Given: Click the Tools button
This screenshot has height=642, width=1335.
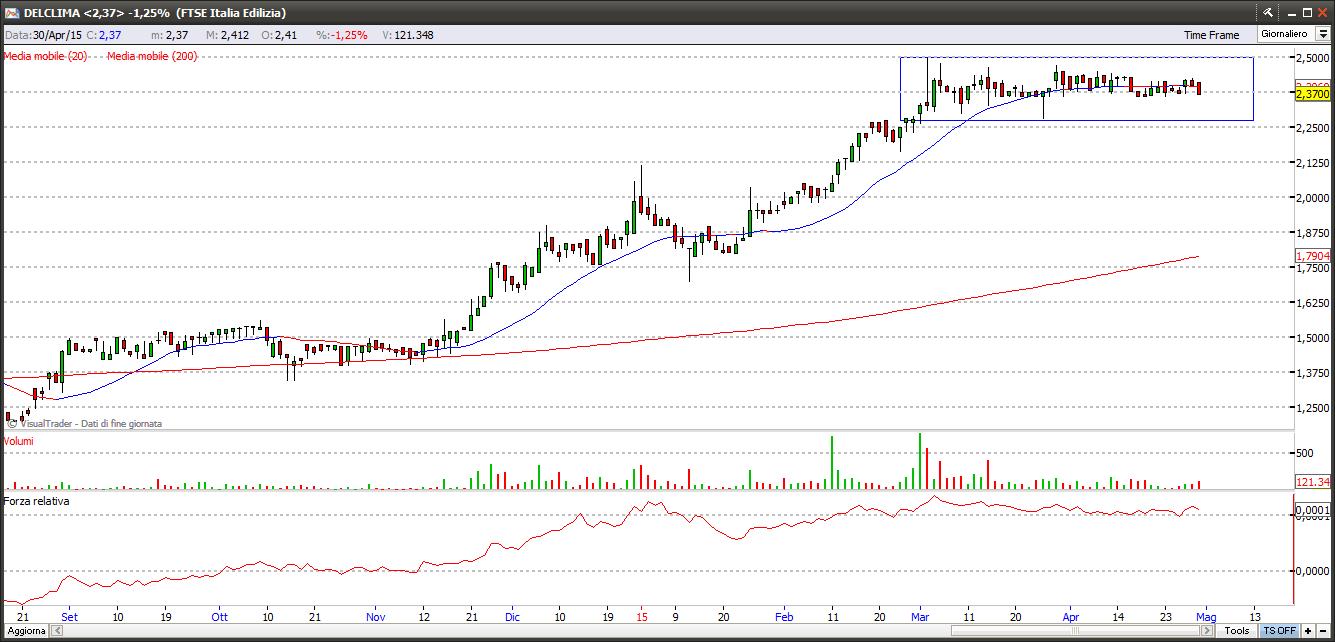Looking at the screenshot, I should pyautogui.click(x=1237, y=631).
